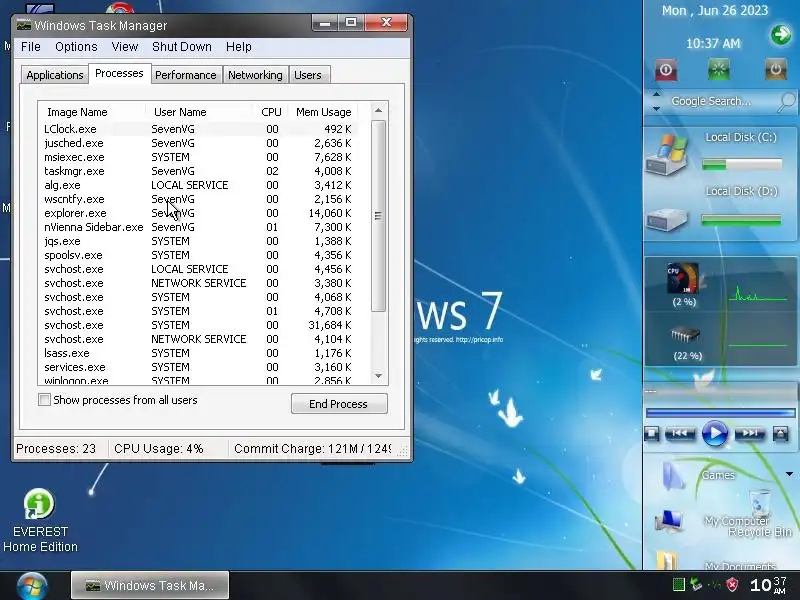This screenshot has width=800, height=600.
Task: Select the nVienna Sidebar.exe process row
Action: (198, 227)
